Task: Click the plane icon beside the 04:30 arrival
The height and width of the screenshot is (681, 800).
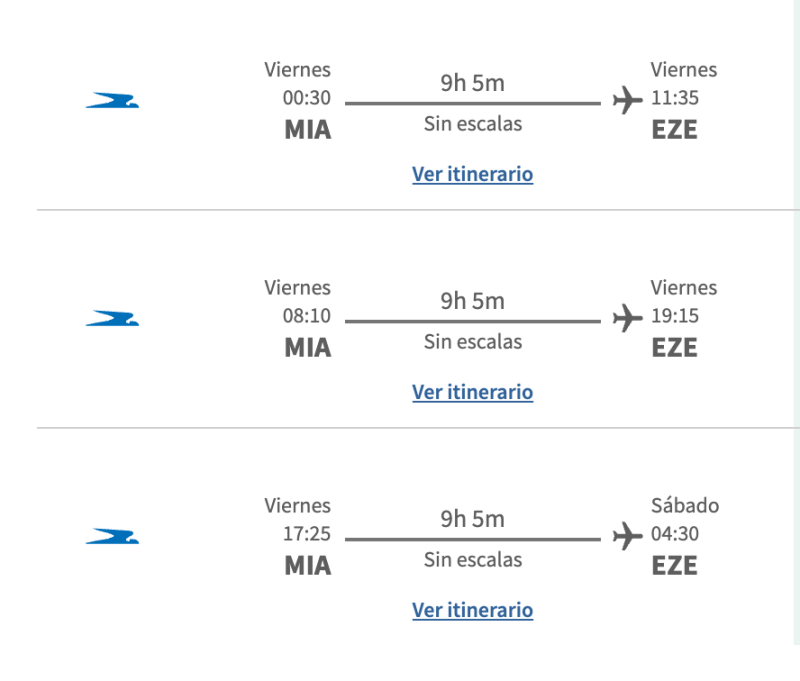Action: 627,536
